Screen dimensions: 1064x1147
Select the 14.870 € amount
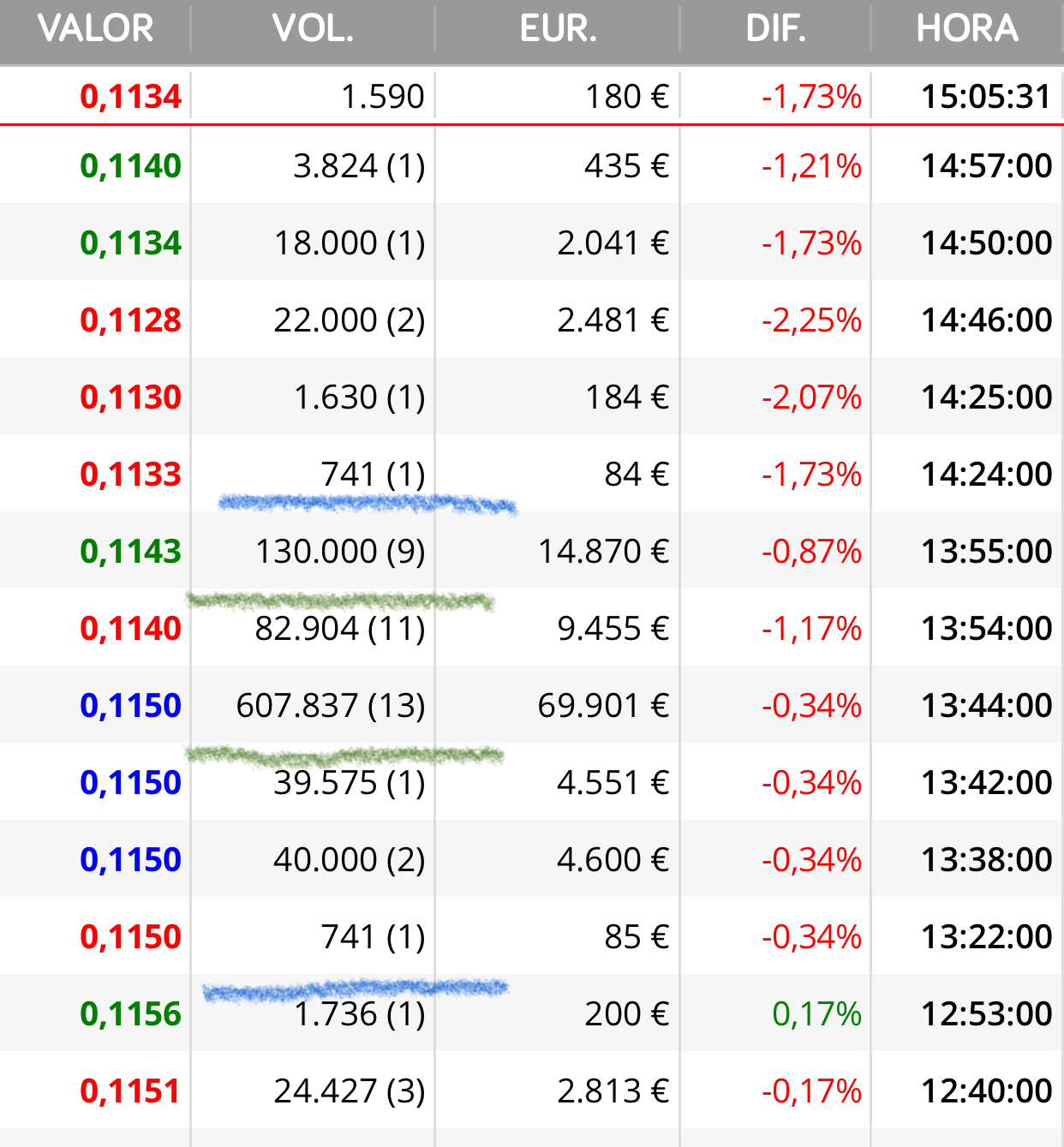603,551
